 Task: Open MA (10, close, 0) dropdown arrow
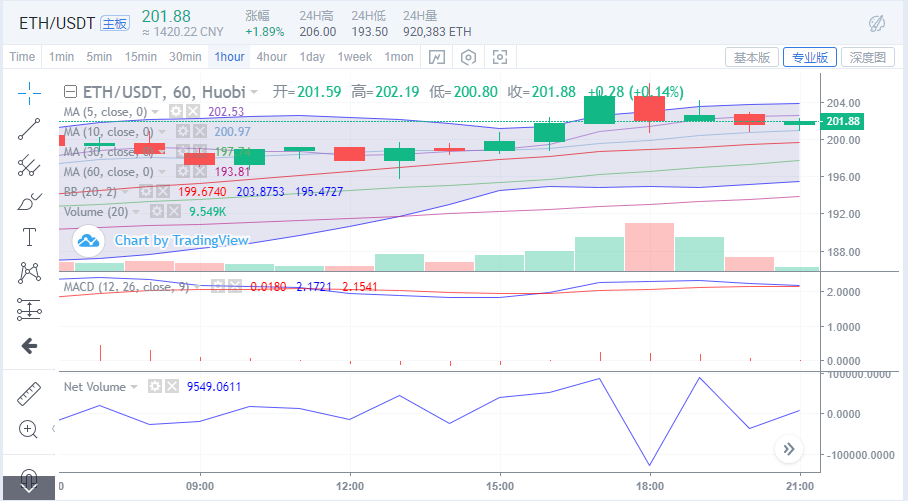(162, 131)
